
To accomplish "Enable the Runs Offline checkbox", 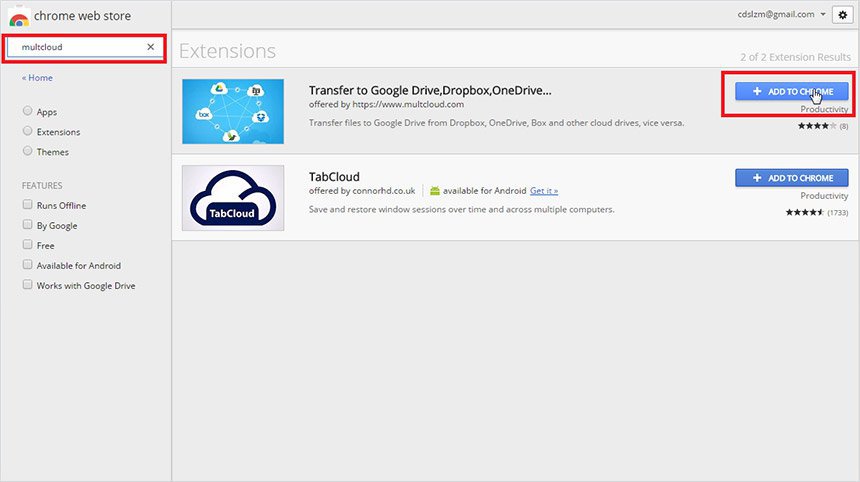I will (27, 205).
